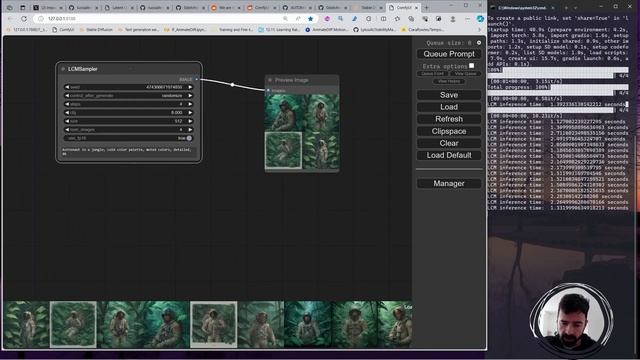640x360 pixels.
Task: Open the Stable Diffusion bookmark
Action: [x=96, y=29]
